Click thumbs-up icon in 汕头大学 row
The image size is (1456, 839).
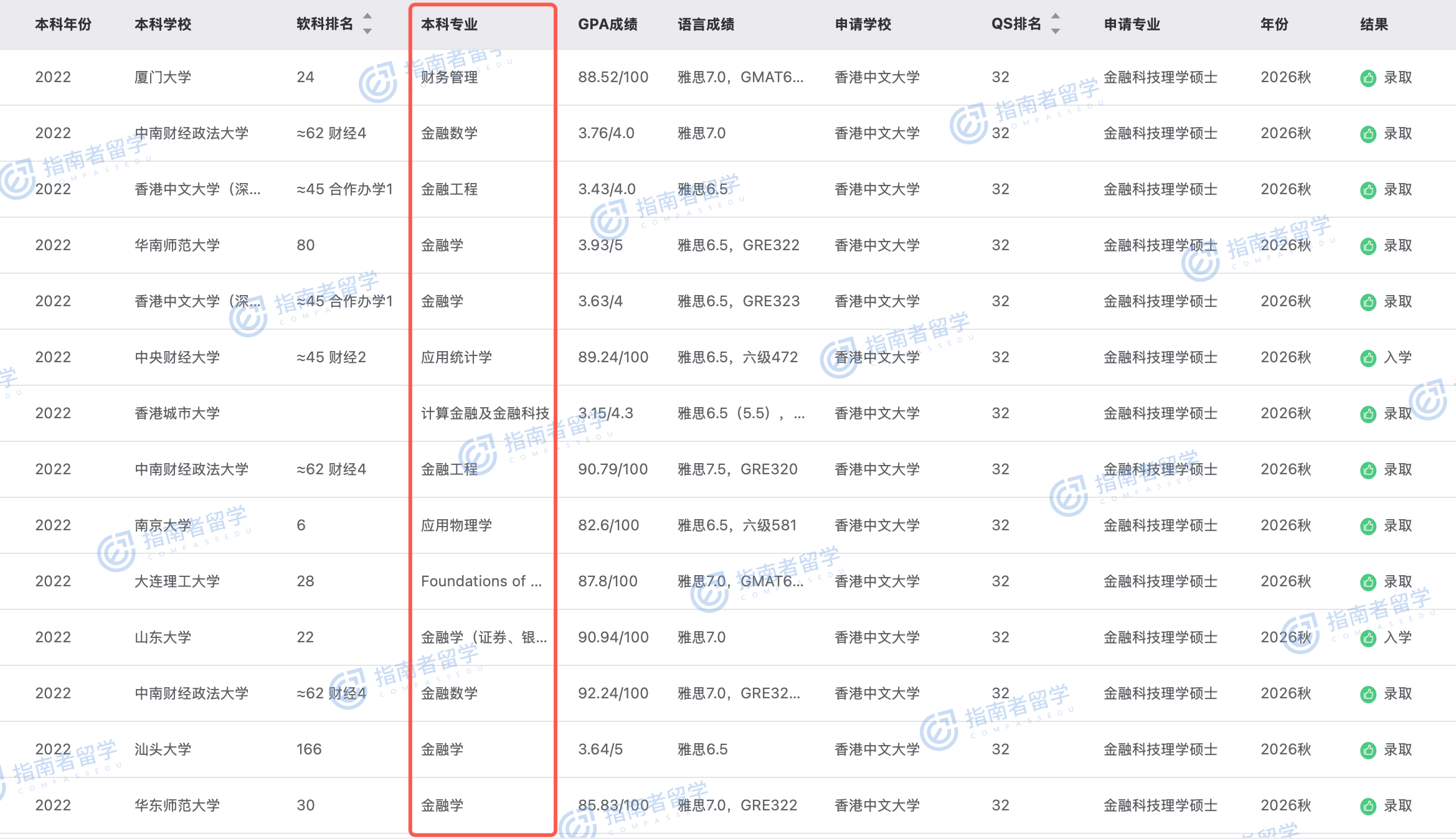[x=1368, y=750]
